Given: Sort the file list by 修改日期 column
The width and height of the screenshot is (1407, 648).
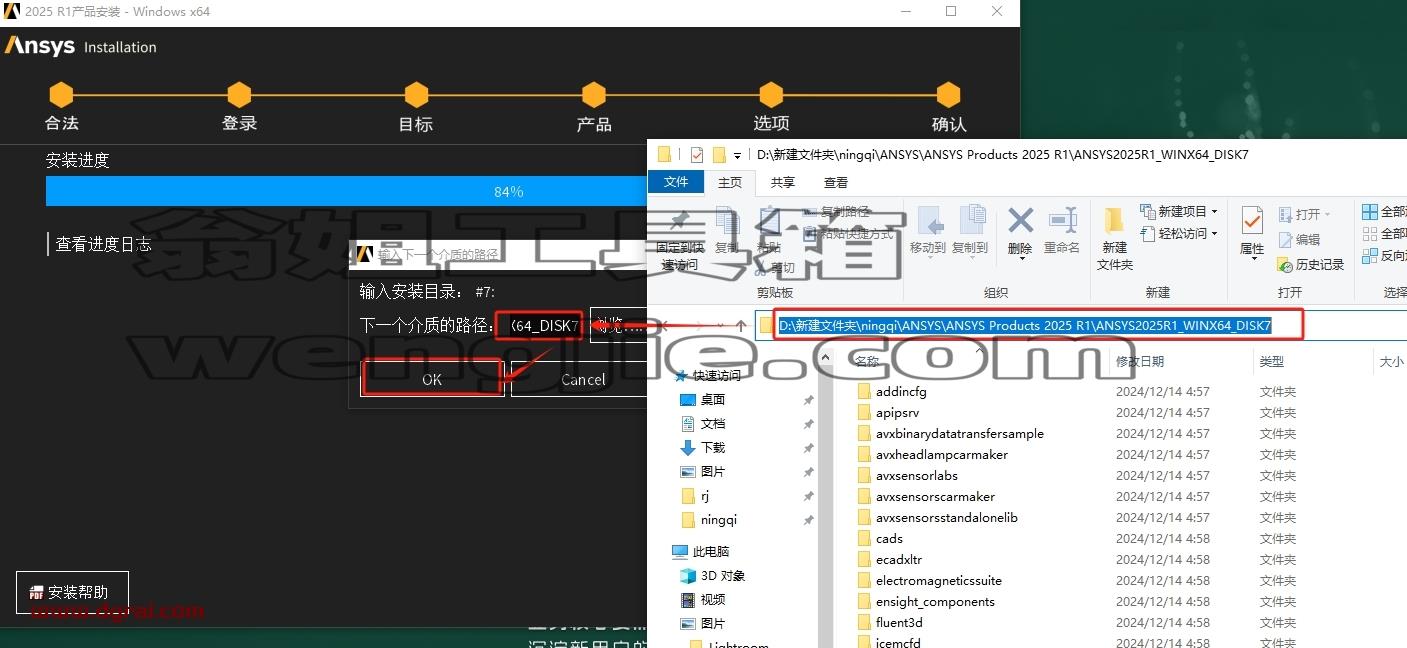Looking at the screenshot, I should coord(1140,362).
